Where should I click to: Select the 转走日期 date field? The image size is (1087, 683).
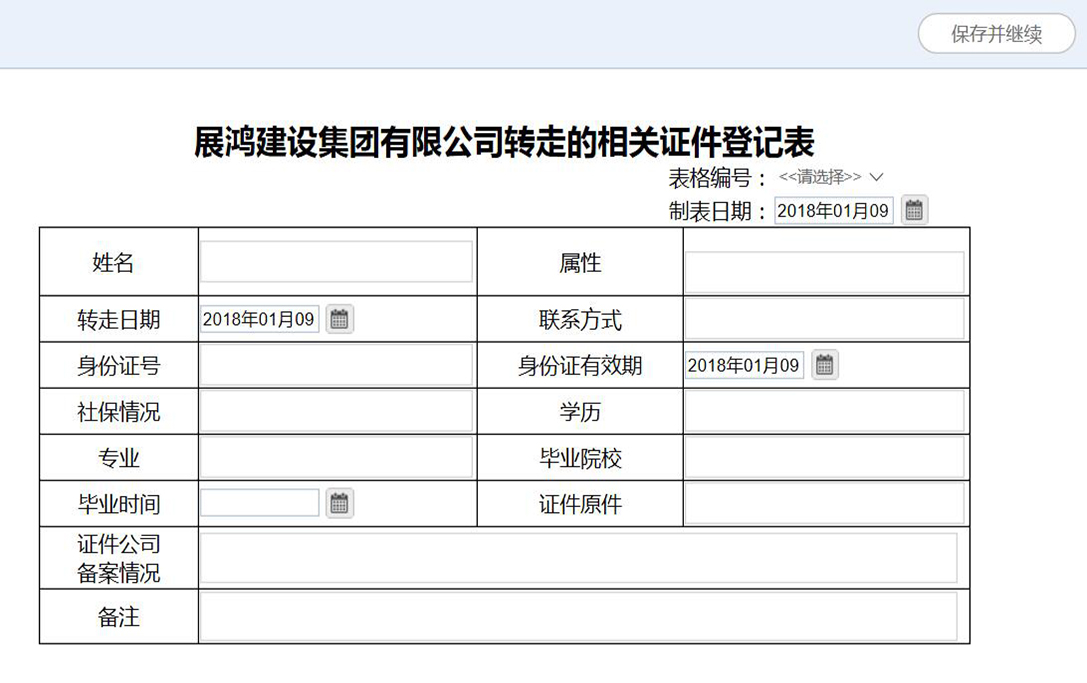pos(260,320)
